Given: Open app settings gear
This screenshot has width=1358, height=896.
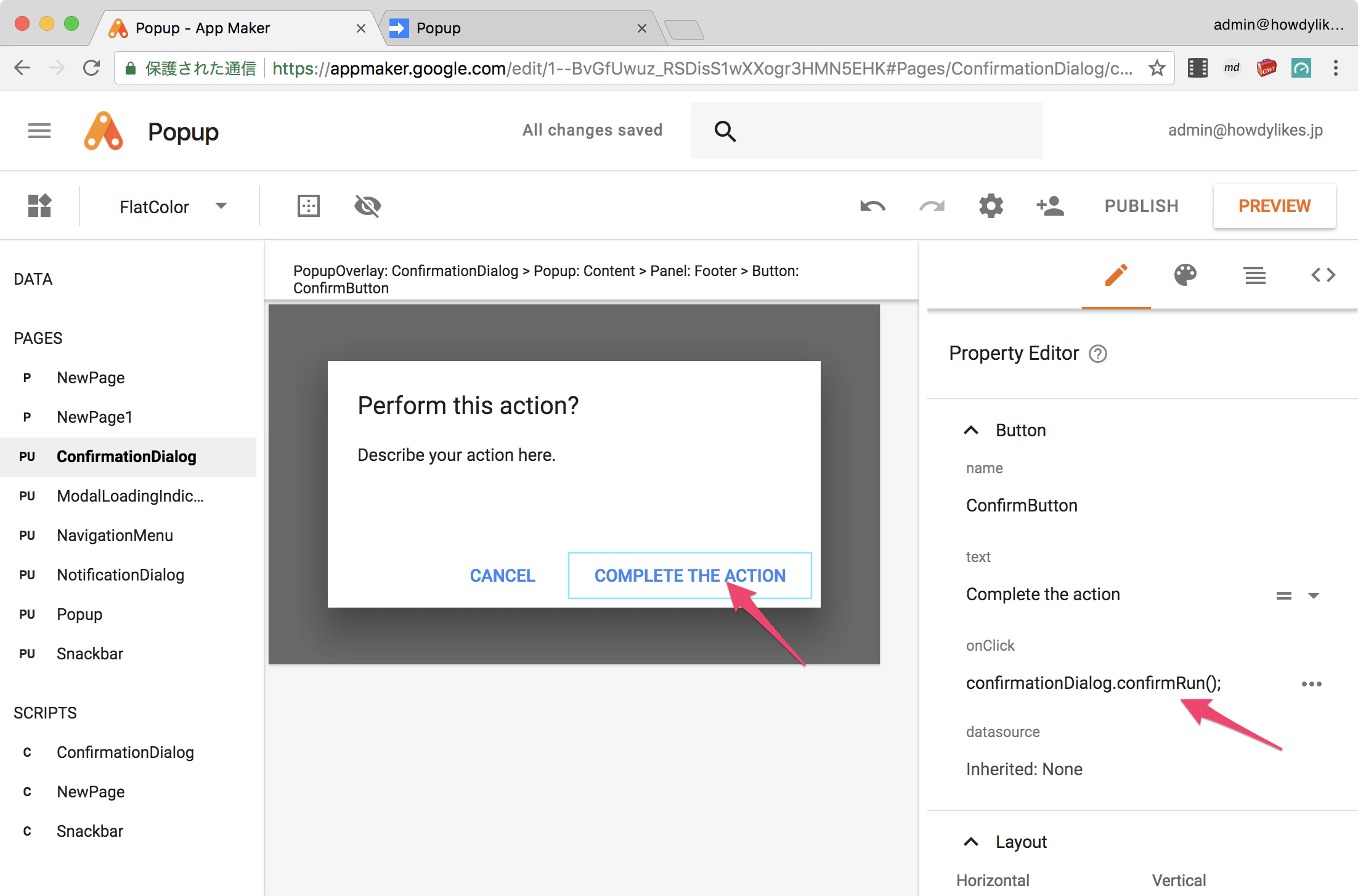Looking at the screenshot, I should [991, 206].
